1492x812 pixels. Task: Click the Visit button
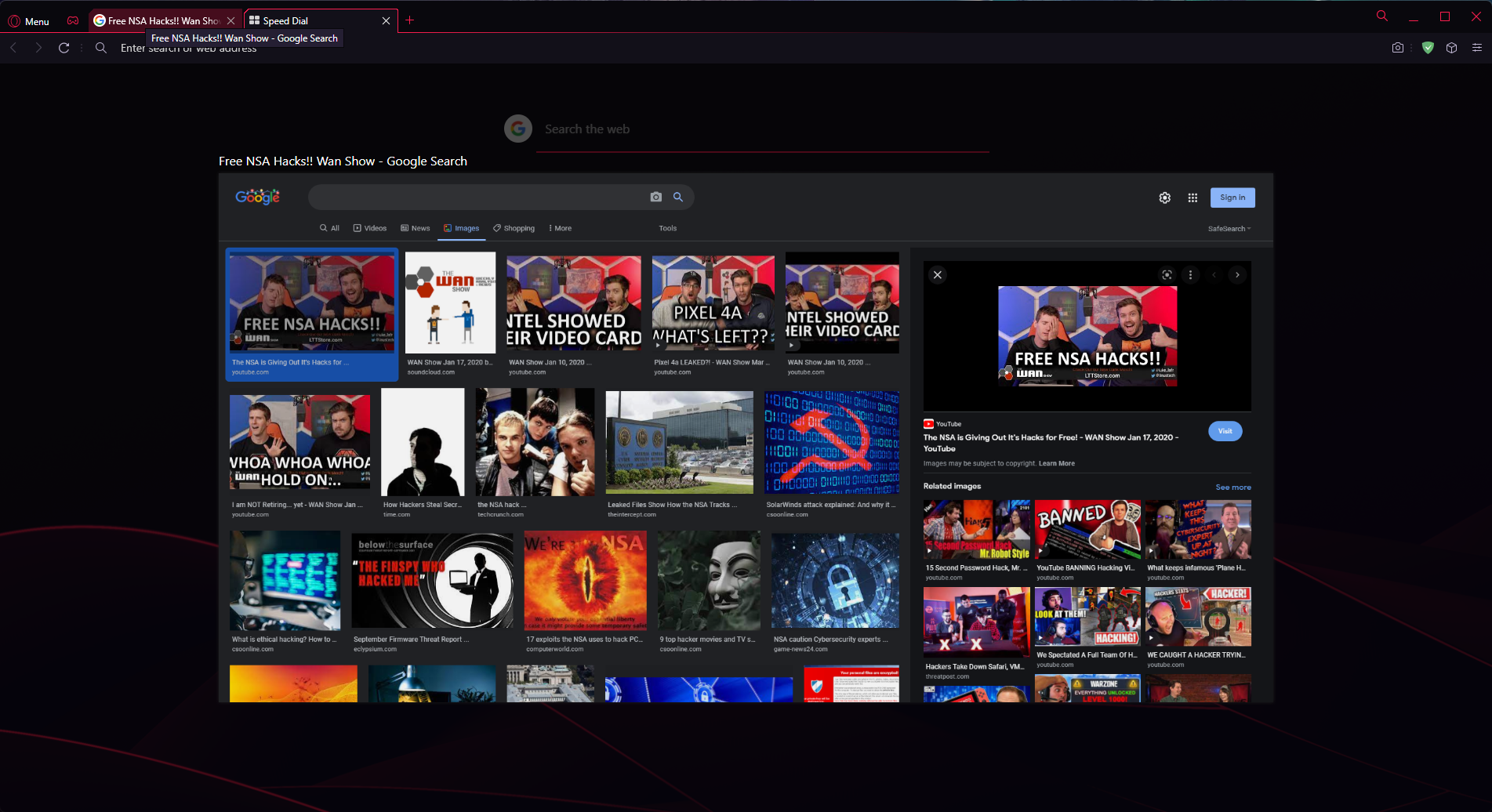pyautogui.click(x=1225, y=431)
